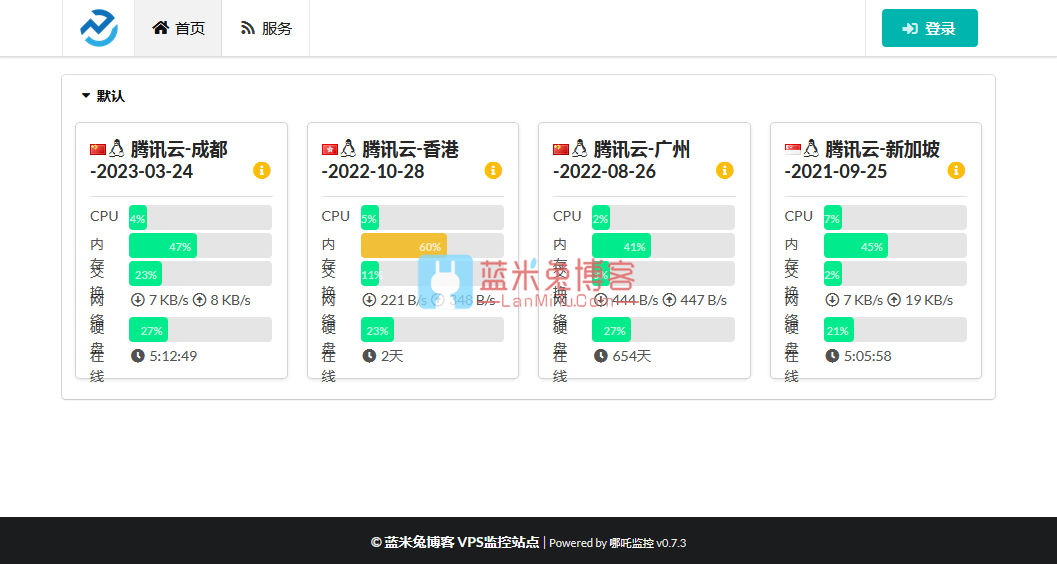This screenshot has height=564, width=1057.
Task: Click China flag on 腾讯云-广州 card
Action: click(x=561, y=149)
